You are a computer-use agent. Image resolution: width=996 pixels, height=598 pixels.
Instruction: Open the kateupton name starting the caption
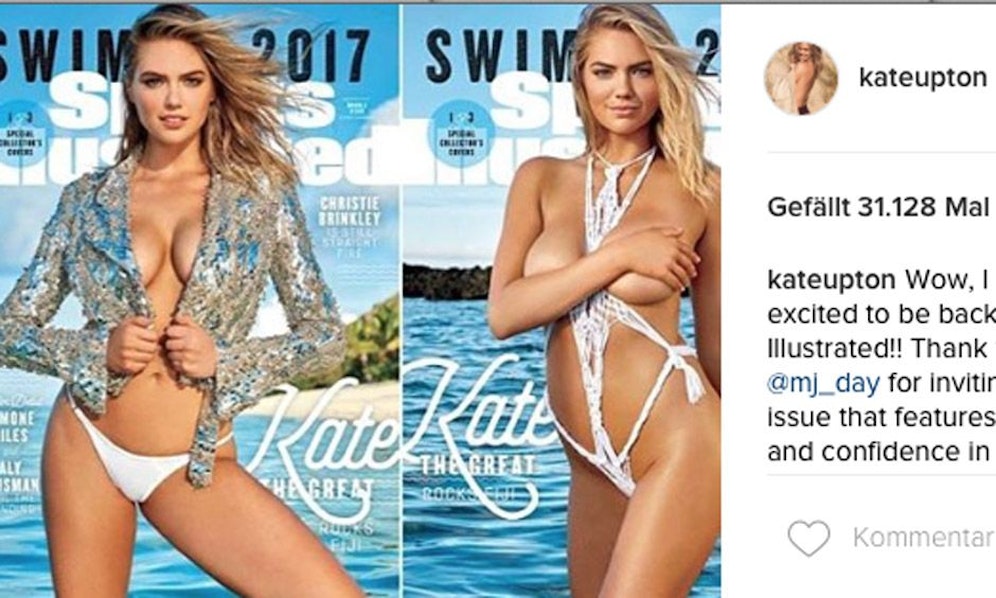pos(831,279)
